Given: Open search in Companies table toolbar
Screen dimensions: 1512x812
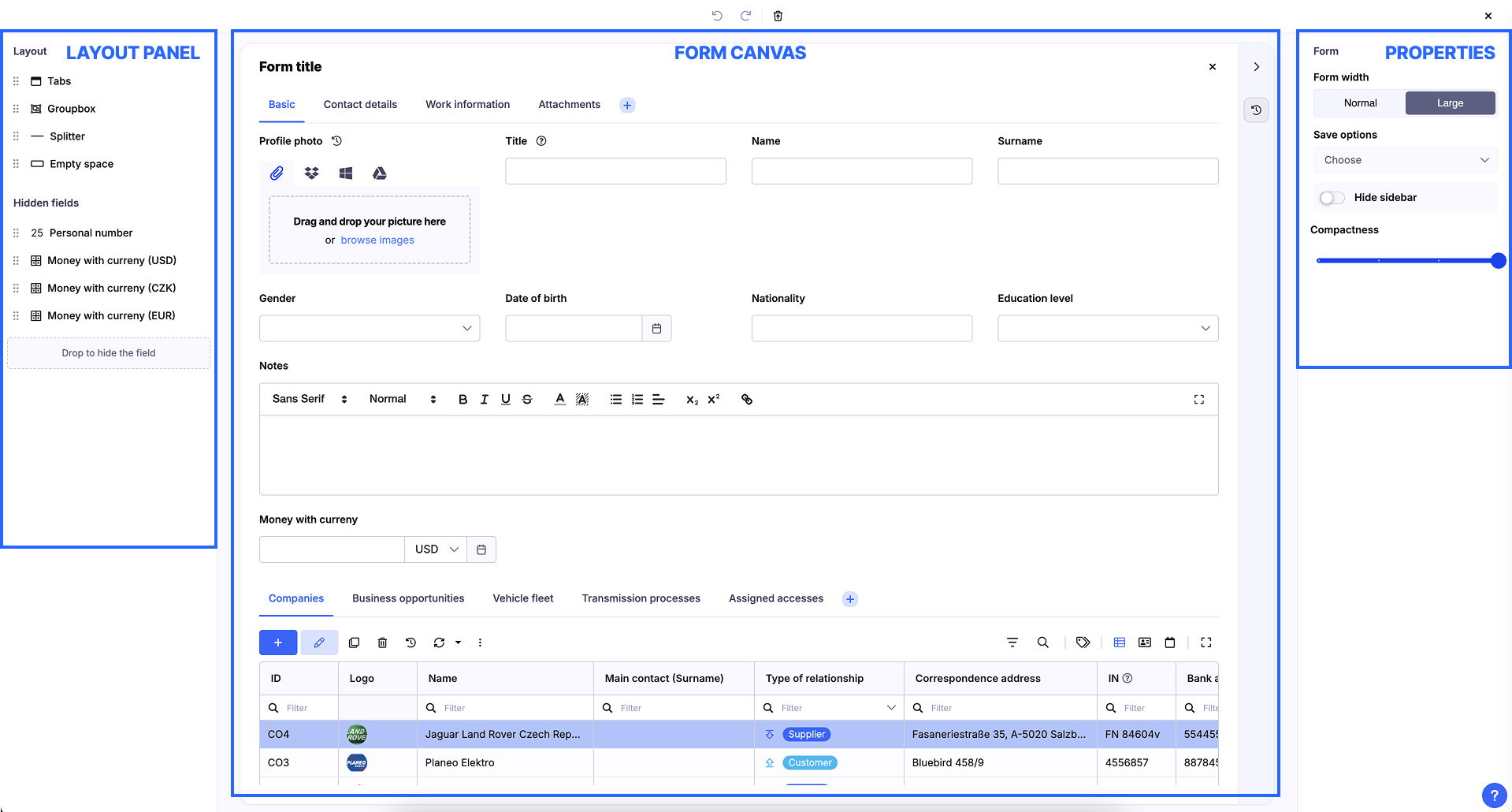Looking at the screenshot, I should pyautogui.click(x=1043, y=643).
